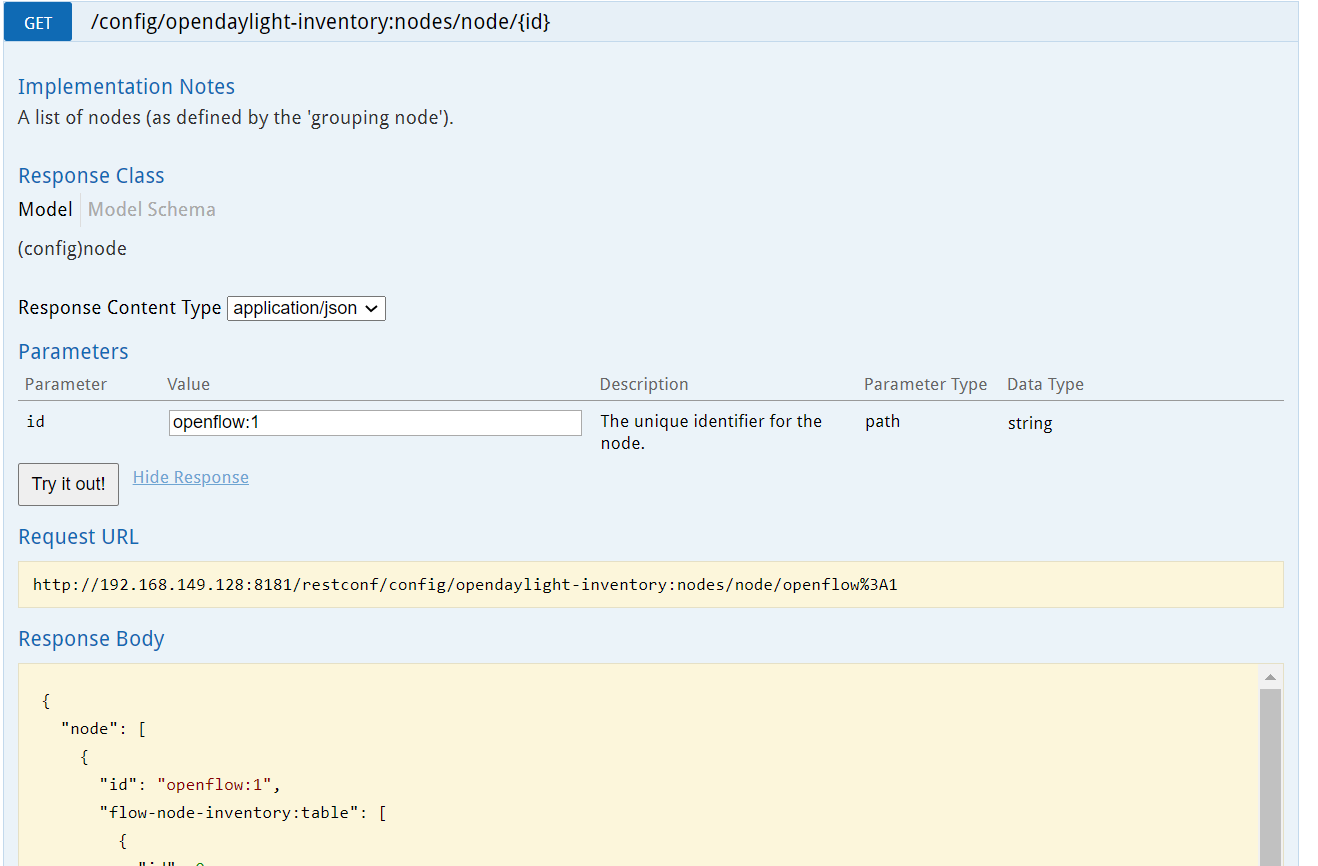Click the Parameters section heading
Screen dimensions: 1318x866
point(73,351)
